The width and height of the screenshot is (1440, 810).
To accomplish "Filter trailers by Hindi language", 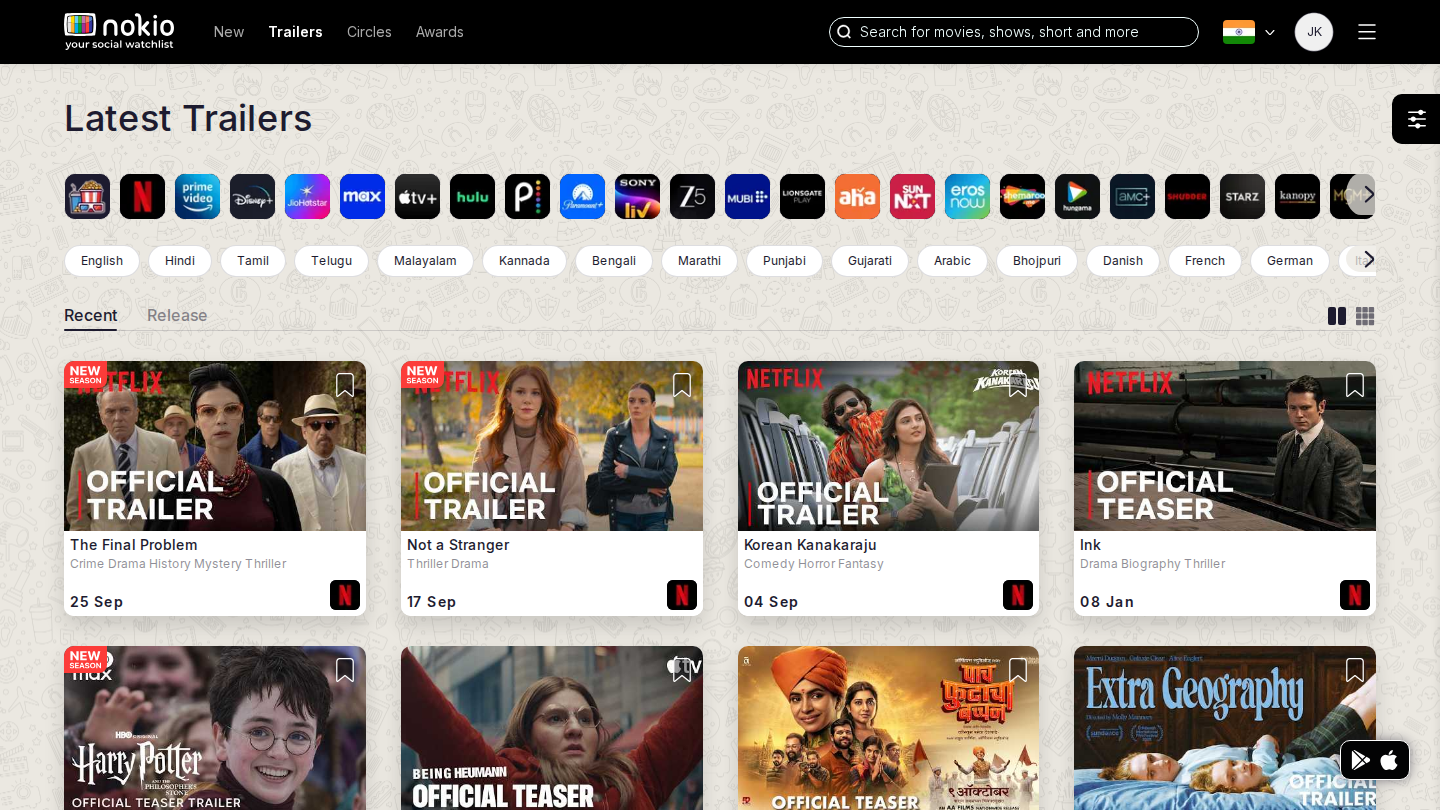I will click(180, 261).
